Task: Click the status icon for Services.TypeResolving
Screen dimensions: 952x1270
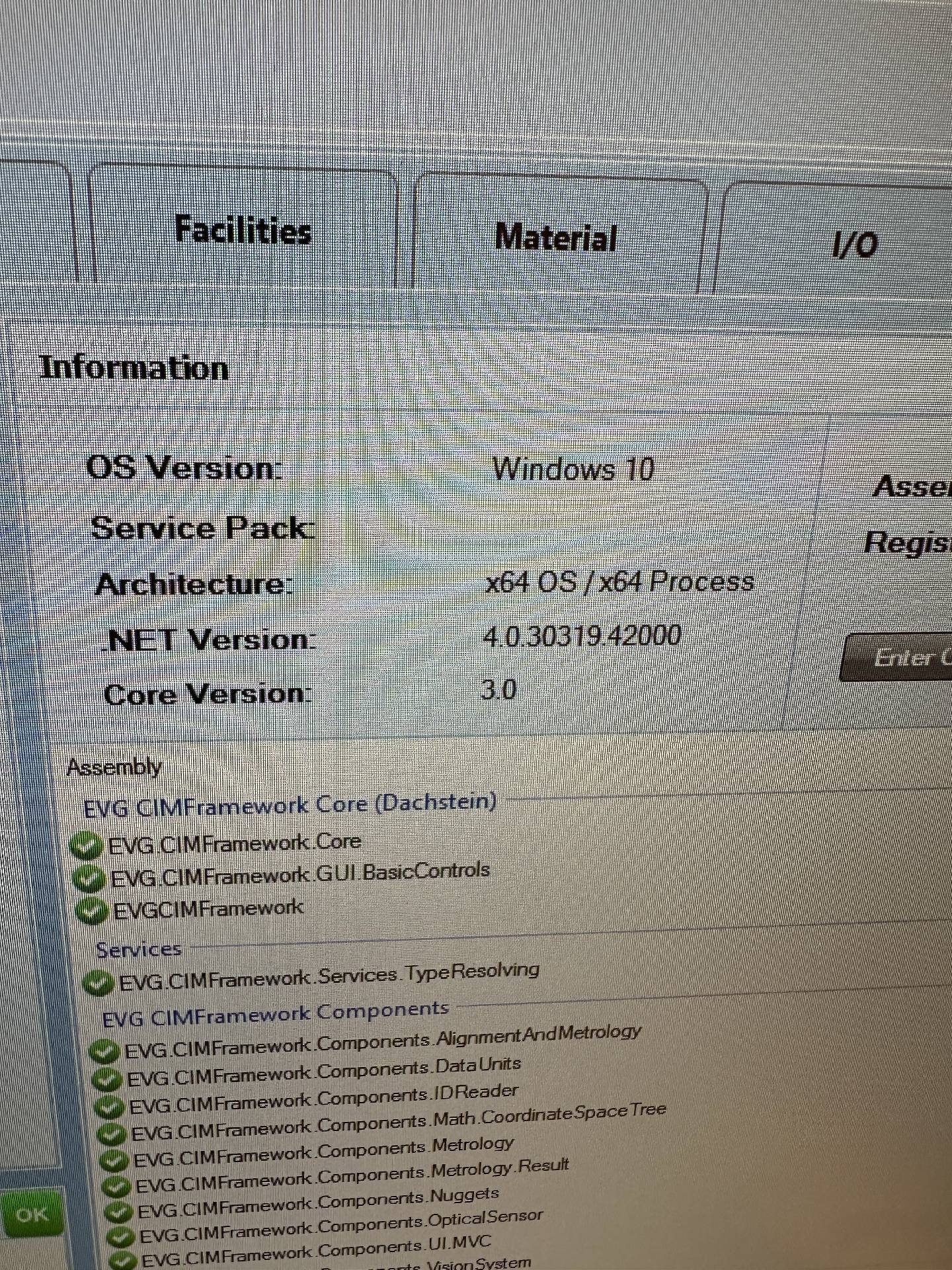Action: (x=99, y=983)
